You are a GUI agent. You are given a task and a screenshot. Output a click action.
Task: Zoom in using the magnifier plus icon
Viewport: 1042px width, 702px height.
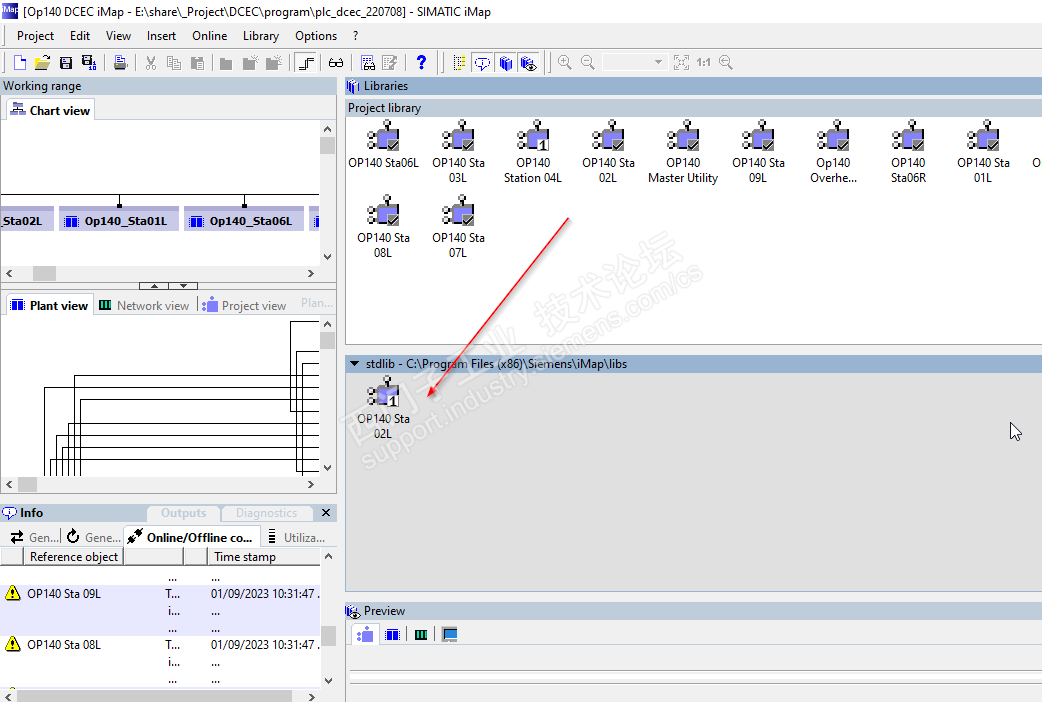565,62
